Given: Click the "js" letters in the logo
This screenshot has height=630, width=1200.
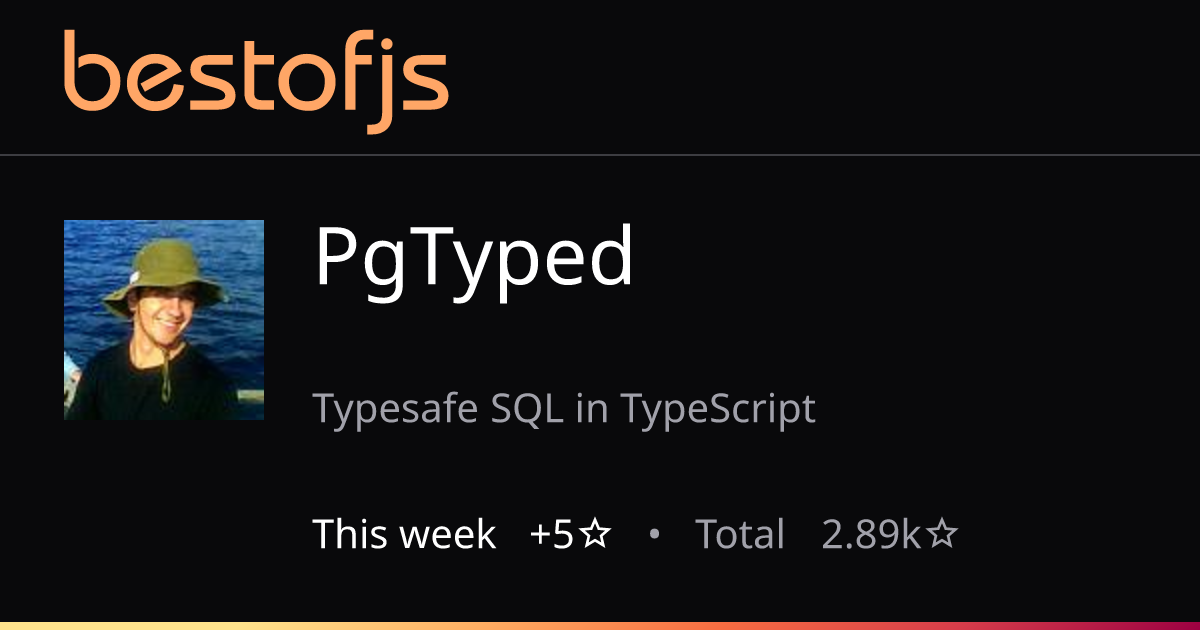Looking at the screenshot, I should (406, 85).
